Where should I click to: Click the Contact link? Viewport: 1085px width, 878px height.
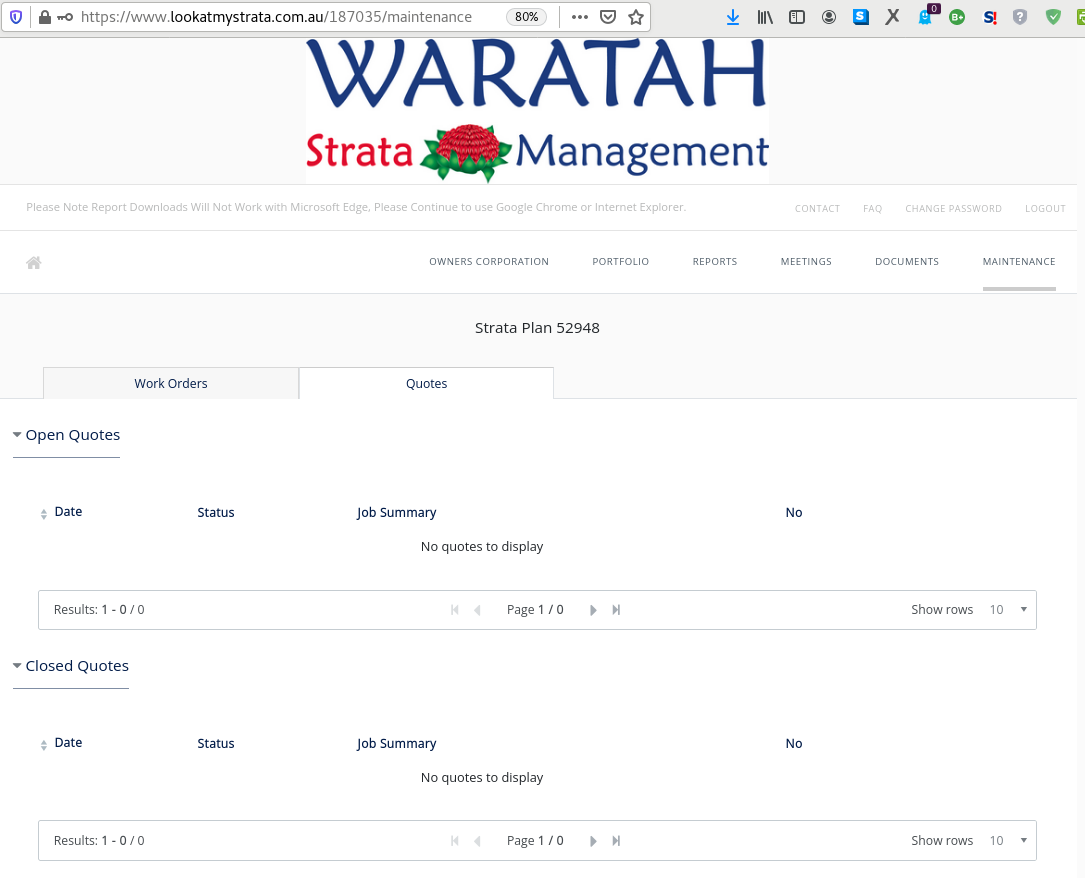click(817, 208)
